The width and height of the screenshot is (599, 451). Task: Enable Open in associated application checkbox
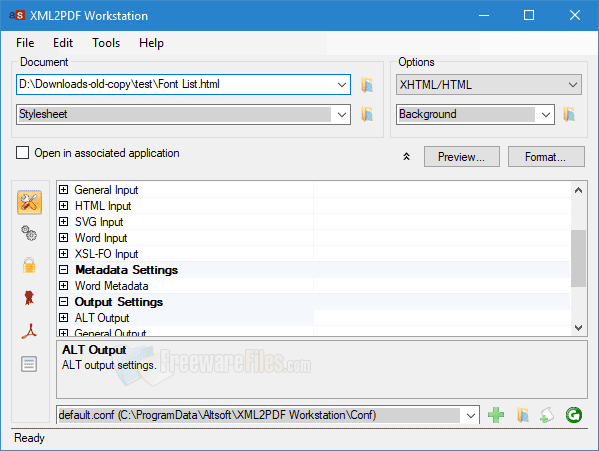click(23, 152)
